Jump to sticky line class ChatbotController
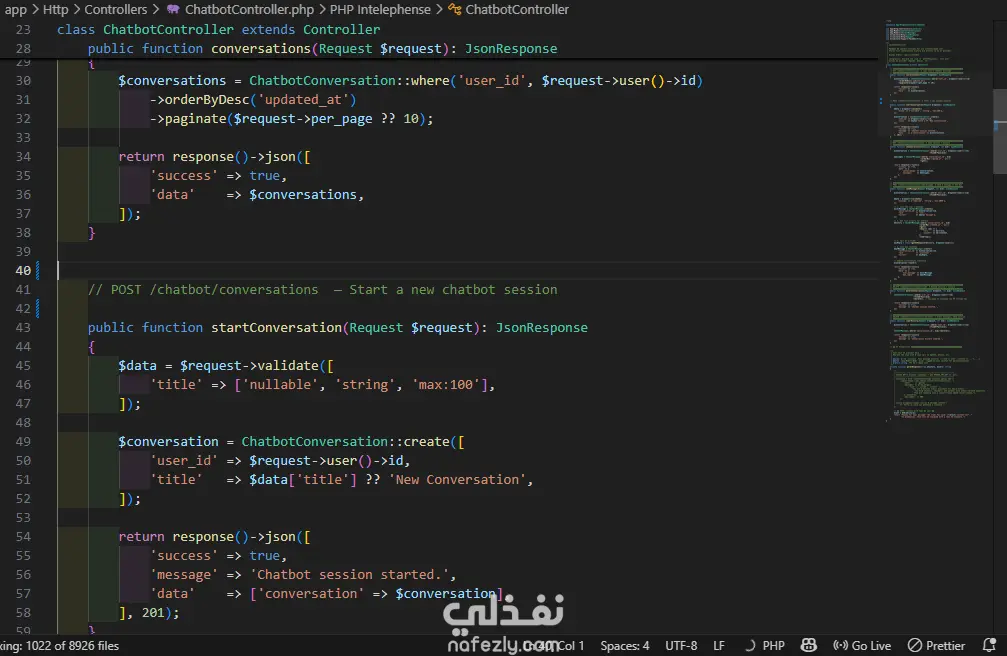The height and width of the screenshot is (656, 1007). [x=218, y=30]
